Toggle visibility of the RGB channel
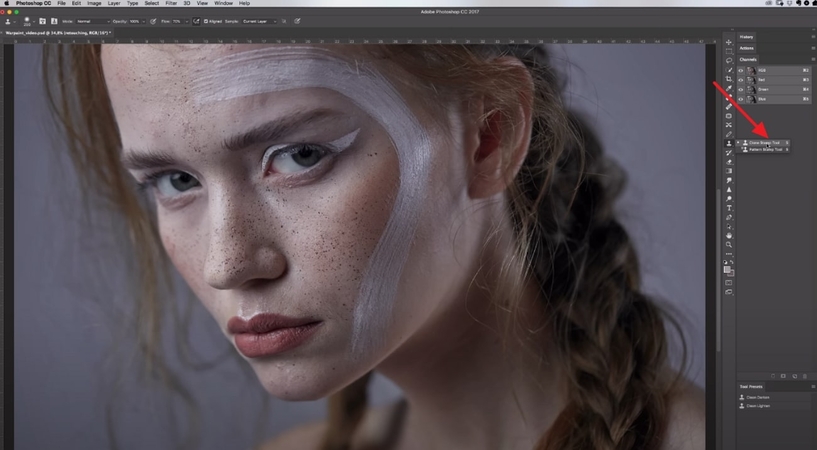Image resolution: width=817 pixels, height=450 pixels. pos(740,70)
